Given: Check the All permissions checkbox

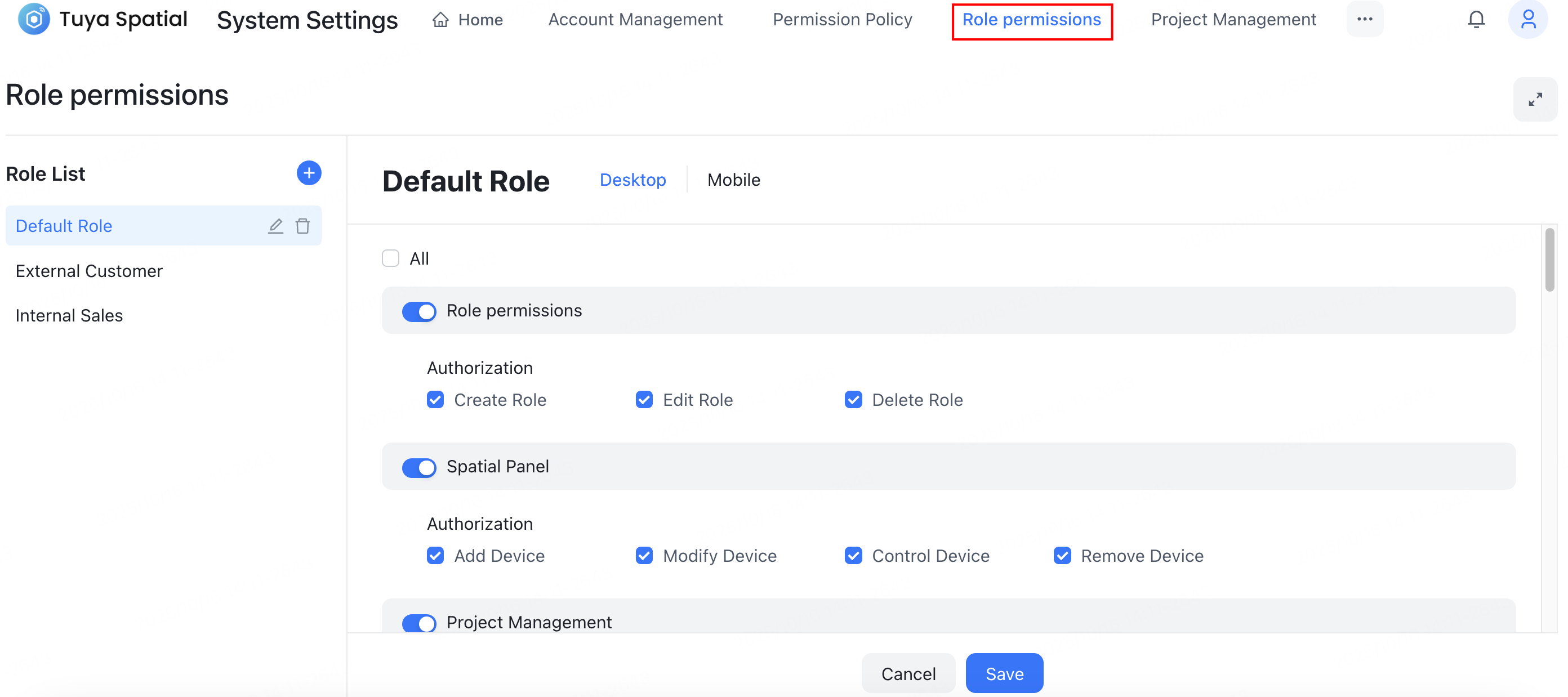Looking at the screenshot, I should (x=390, y=258).
